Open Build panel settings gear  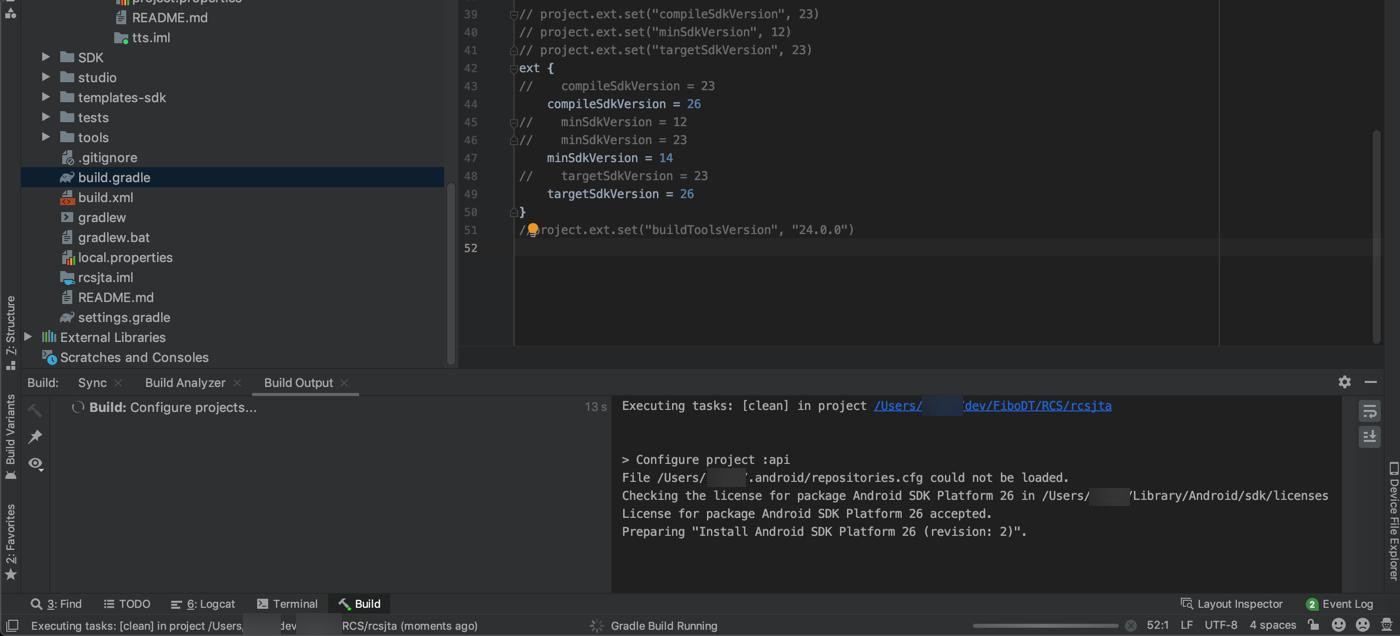1344,382
